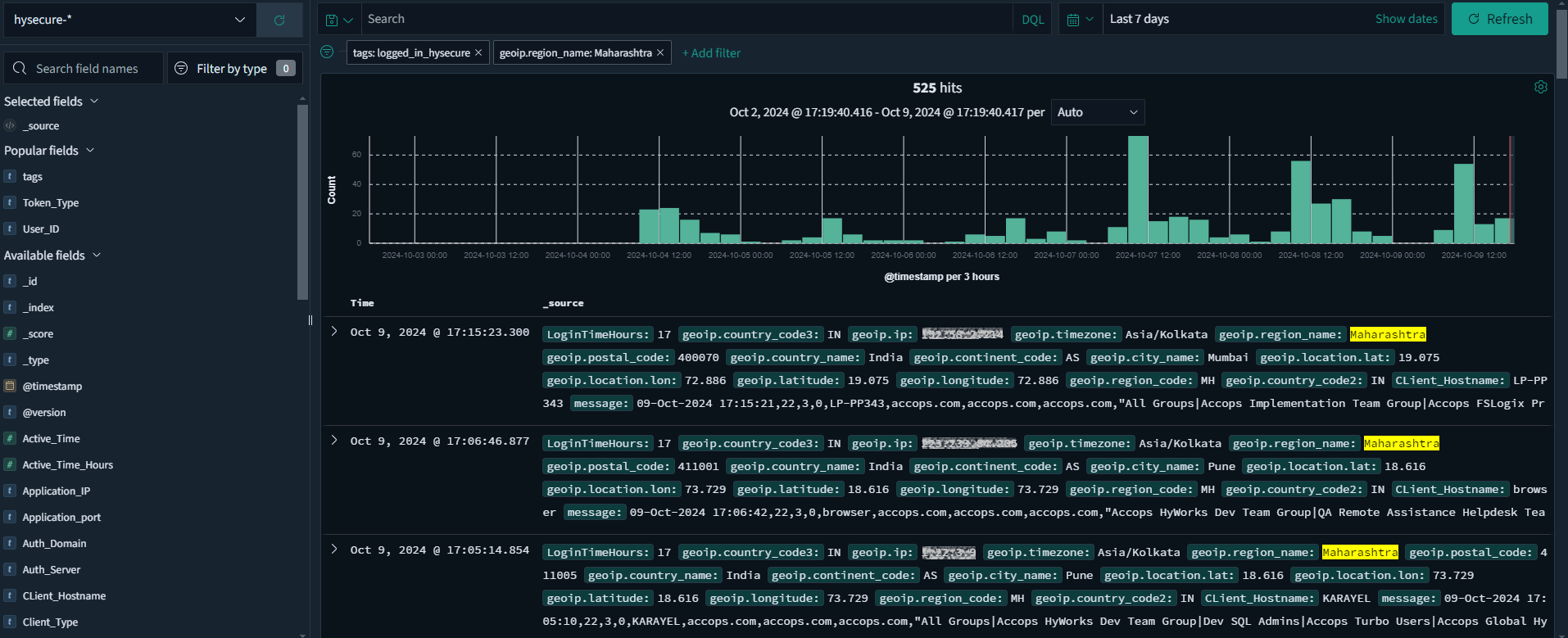Screen dimensions: 1568x638
Task: Open the chart settings gear icon
Action: [x=1540, y=87]
